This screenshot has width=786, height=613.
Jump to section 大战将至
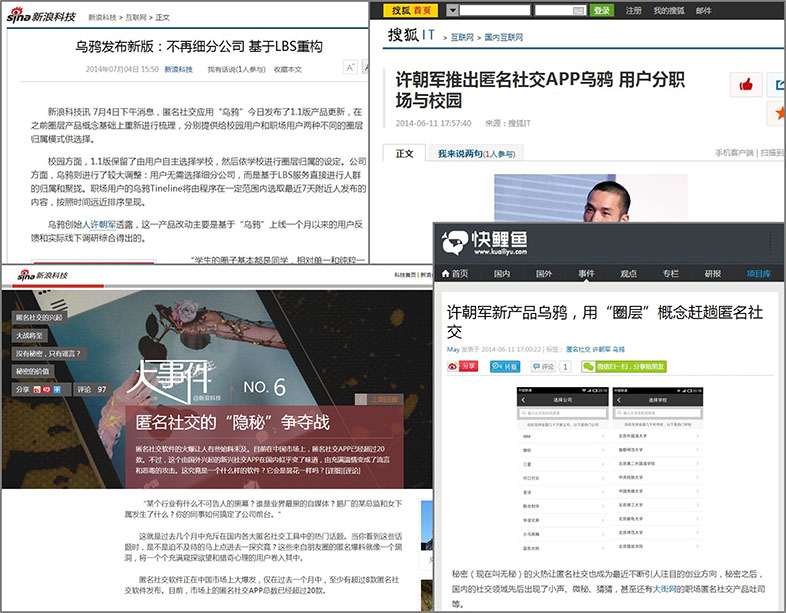coord(29,335)
